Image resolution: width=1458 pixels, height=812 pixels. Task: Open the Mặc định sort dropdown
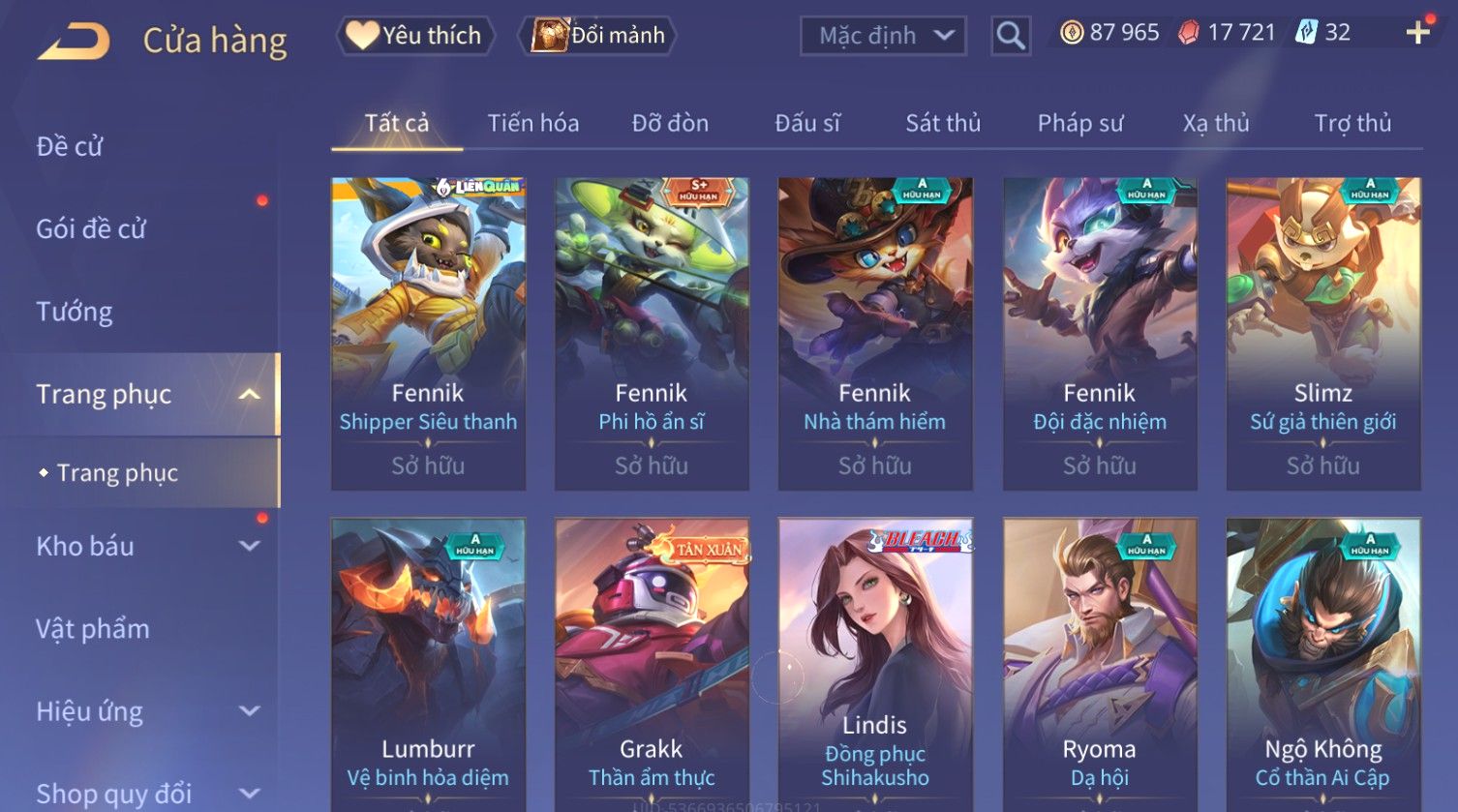coord(883,36)
